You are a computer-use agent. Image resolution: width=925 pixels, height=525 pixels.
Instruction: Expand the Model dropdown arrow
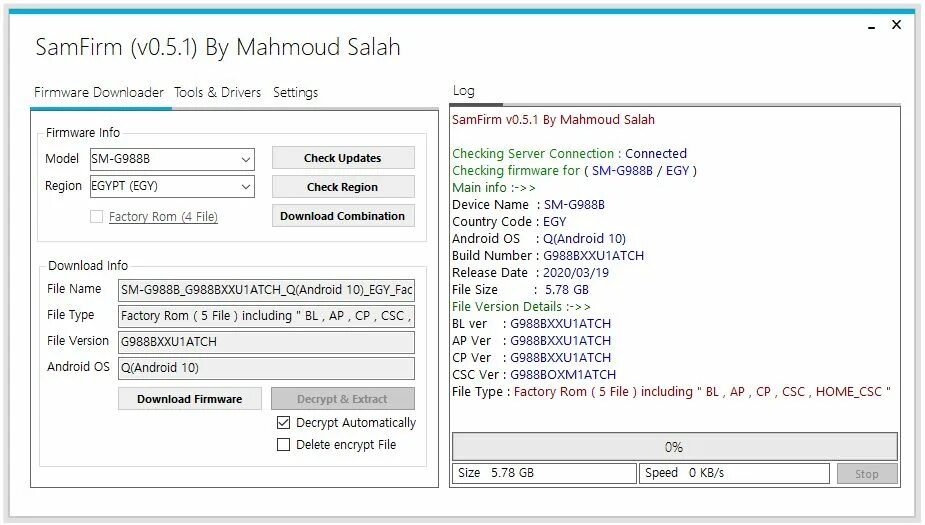pyautogui.click(x=246, y=159)
